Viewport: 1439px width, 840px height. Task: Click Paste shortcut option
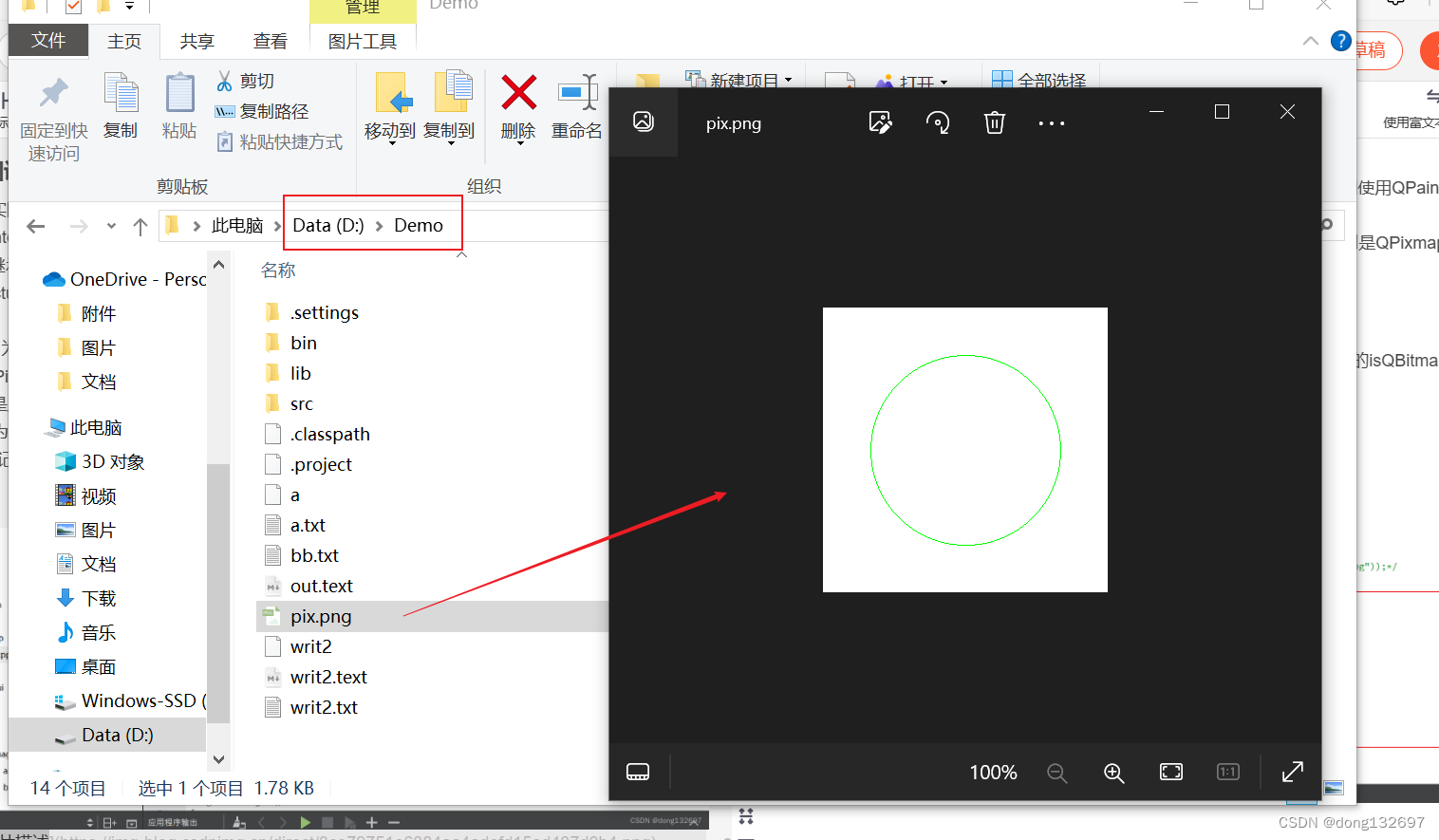(x=279, y=141)
